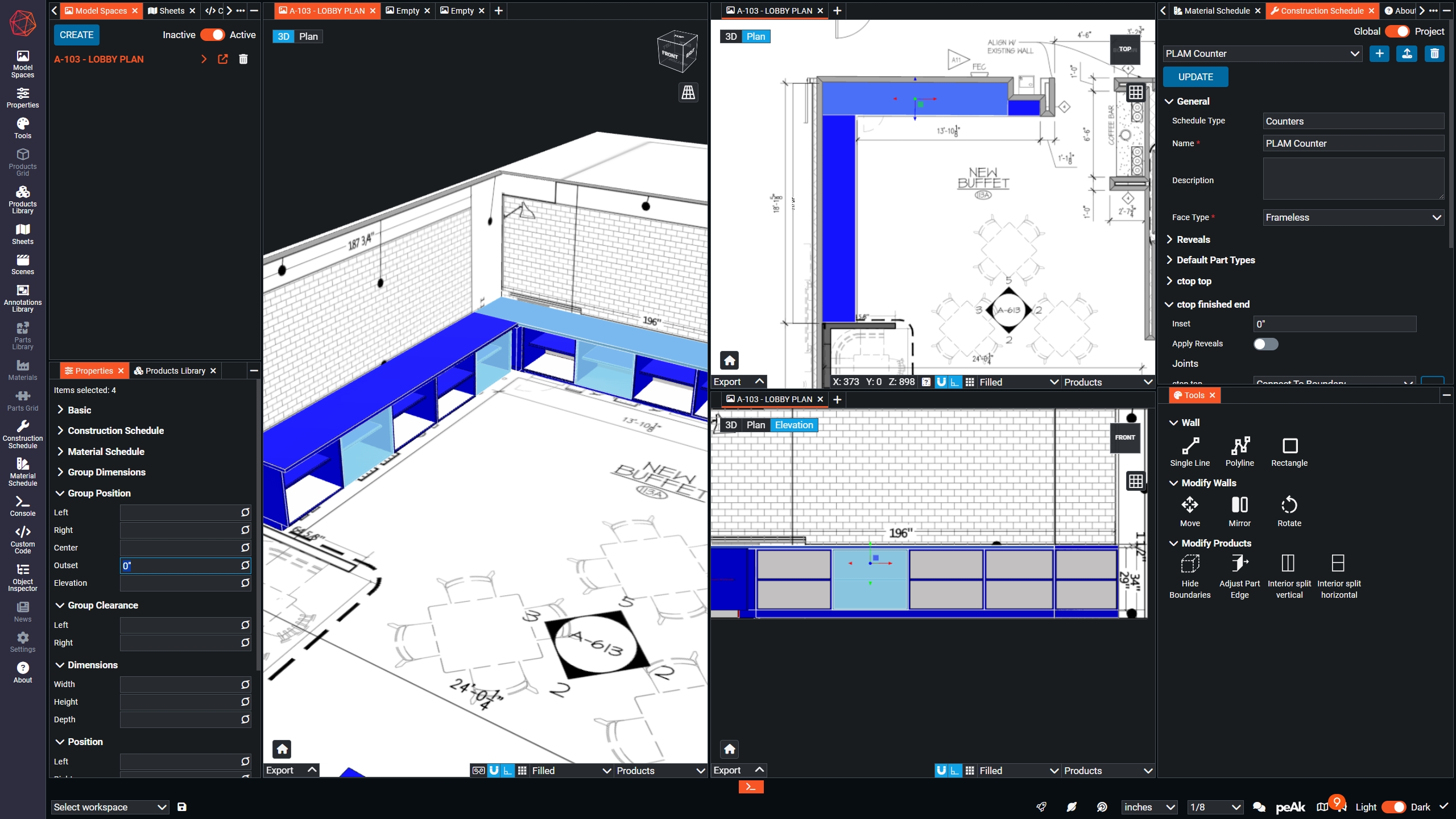1456x819 pixels.
Task: Switch to the Elevation view tab
Action: (793, 425)
